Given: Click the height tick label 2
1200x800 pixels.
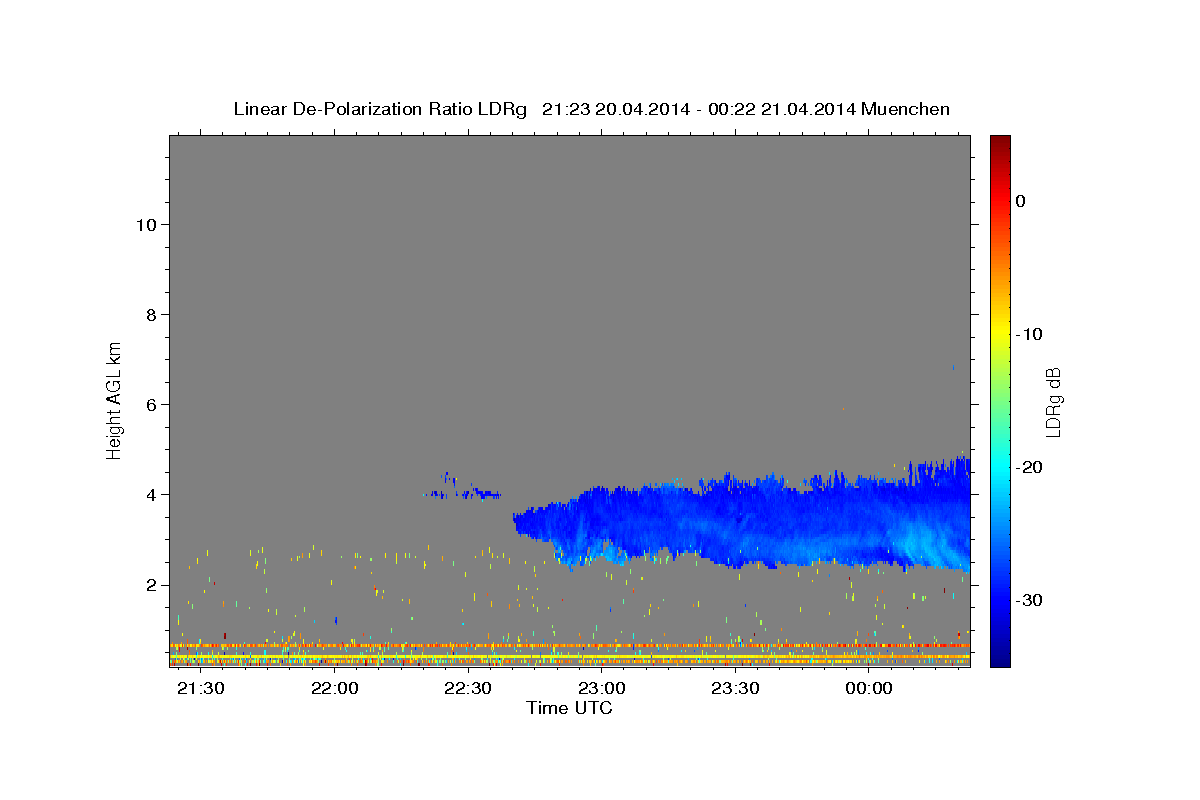Looking at the screenshot, I should coord(151,585).
